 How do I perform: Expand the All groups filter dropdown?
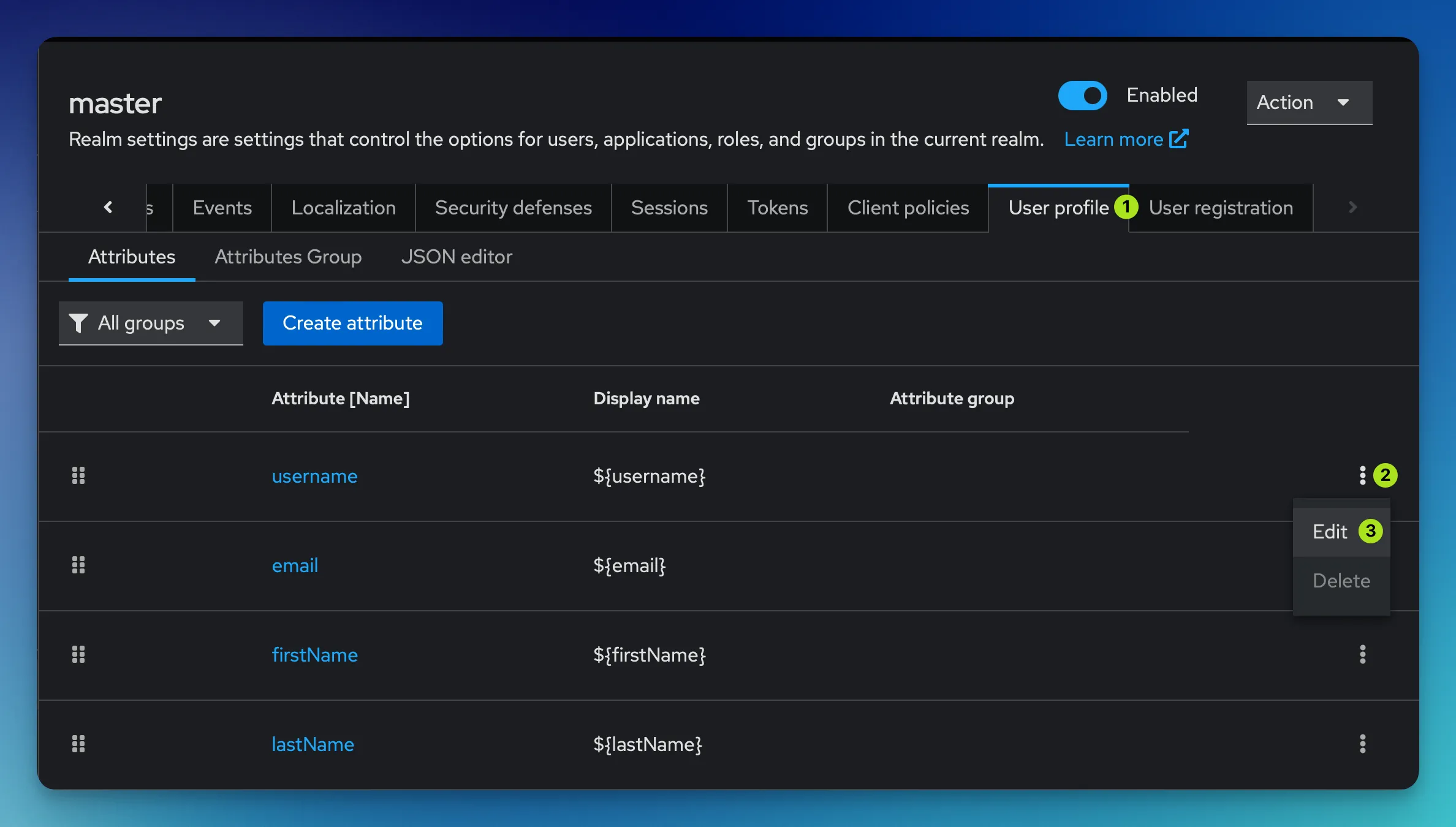(x=151, y=323)
